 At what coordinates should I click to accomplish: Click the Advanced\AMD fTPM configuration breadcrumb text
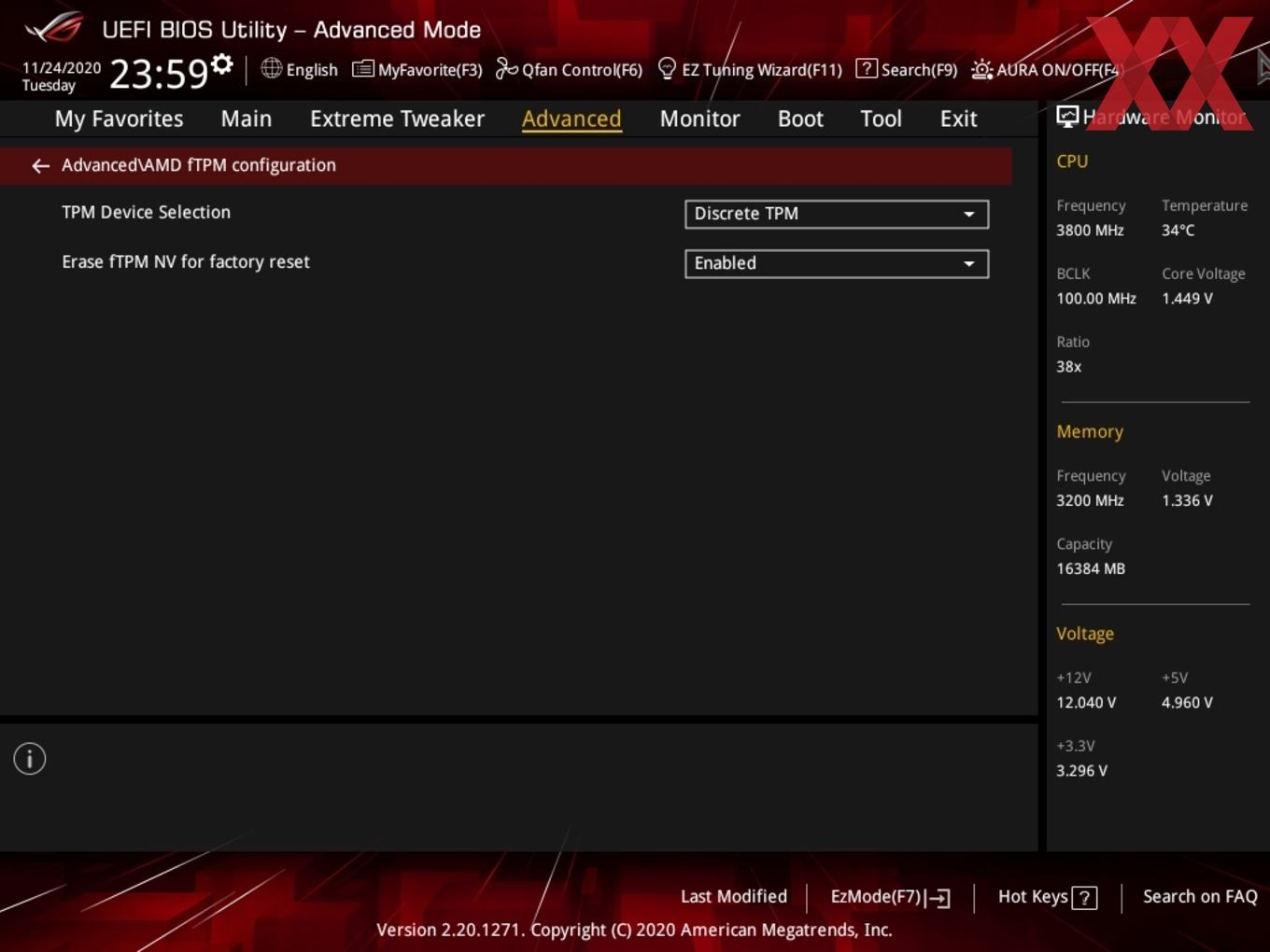point(199,165)
